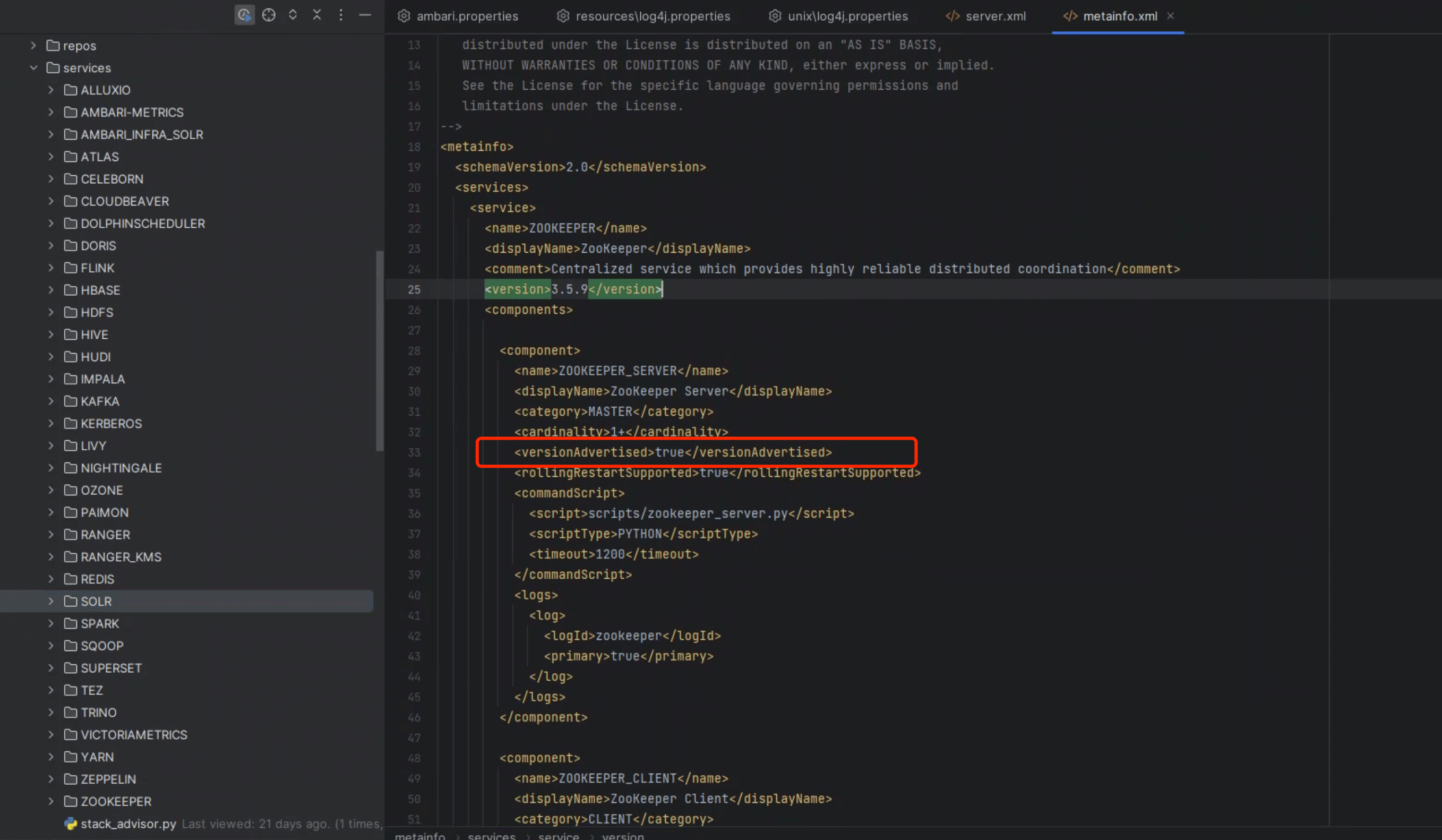Hide the project panel with minimize icon
The width and height of the screenshot is (1442, 840).
(x=365, y=15)
